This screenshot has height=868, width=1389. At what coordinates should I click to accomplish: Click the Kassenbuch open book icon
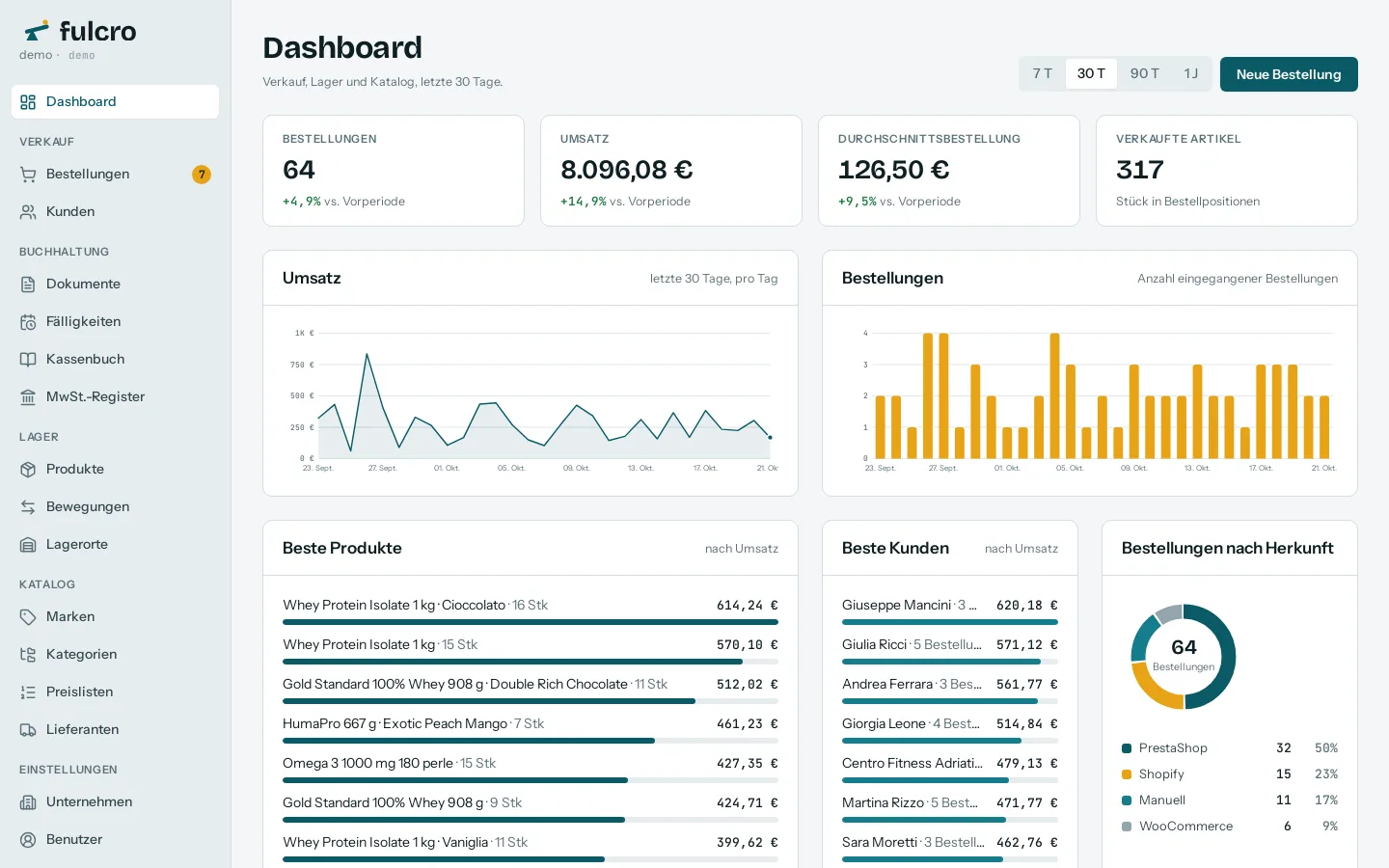coord(28,360)
